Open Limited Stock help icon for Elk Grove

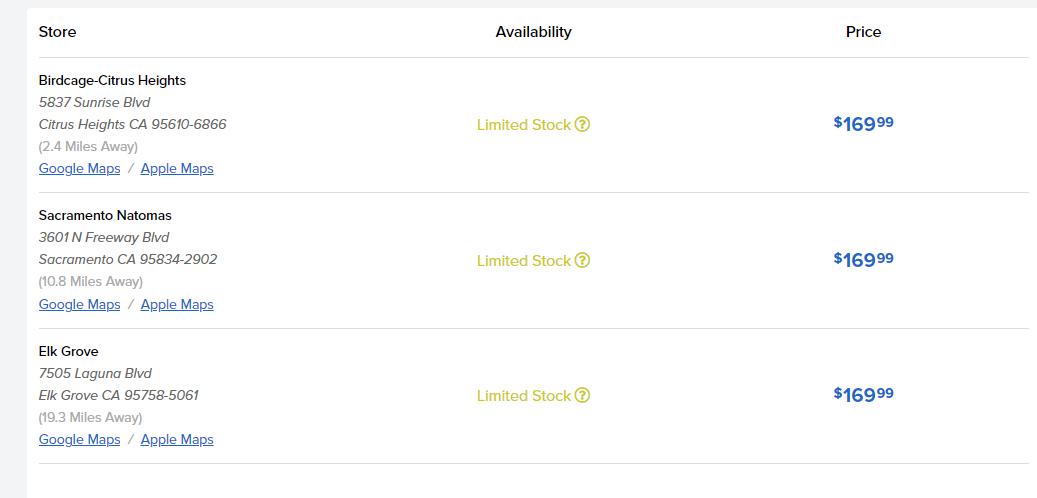[583, 396]
